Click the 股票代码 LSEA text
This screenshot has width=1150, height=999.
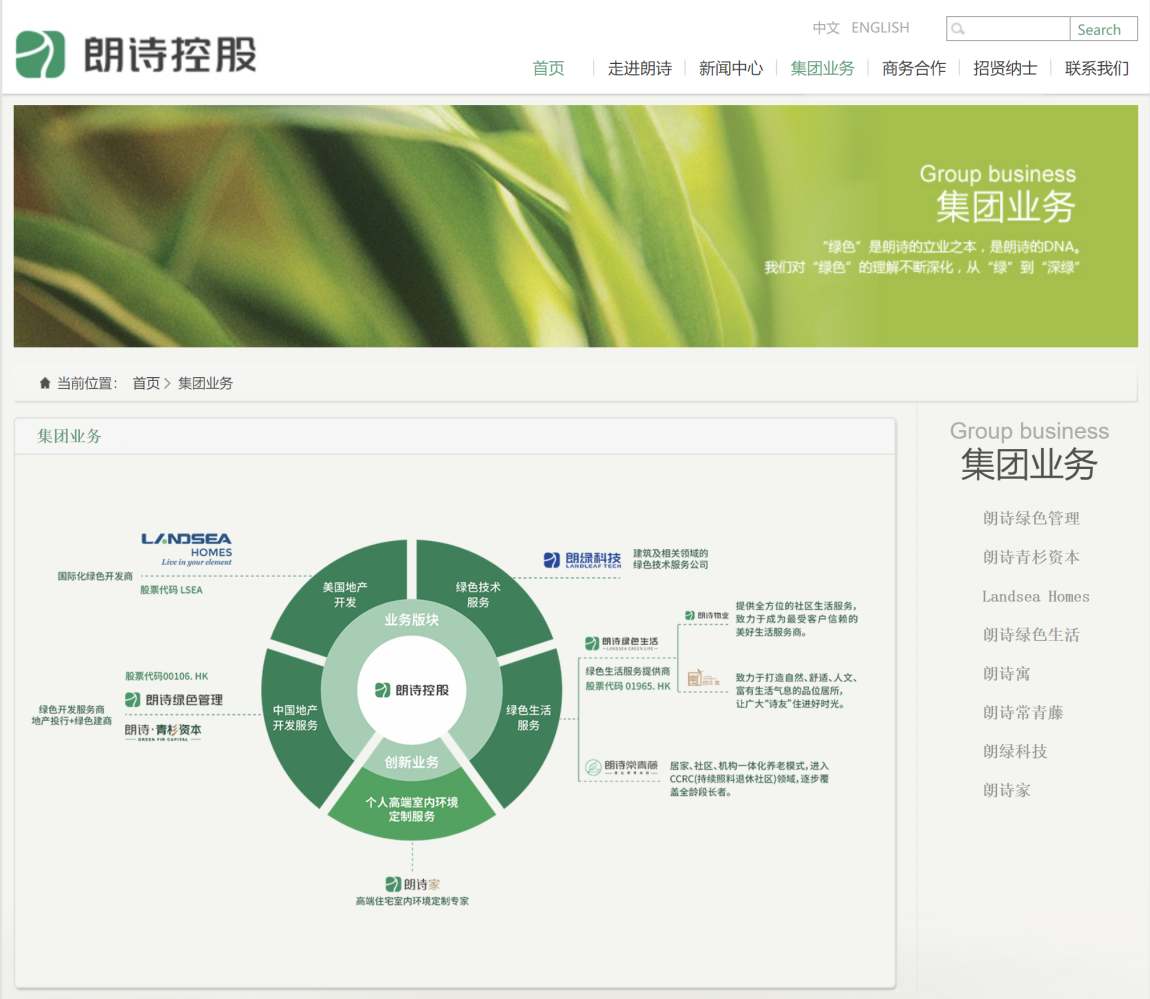tap(171, 590)
